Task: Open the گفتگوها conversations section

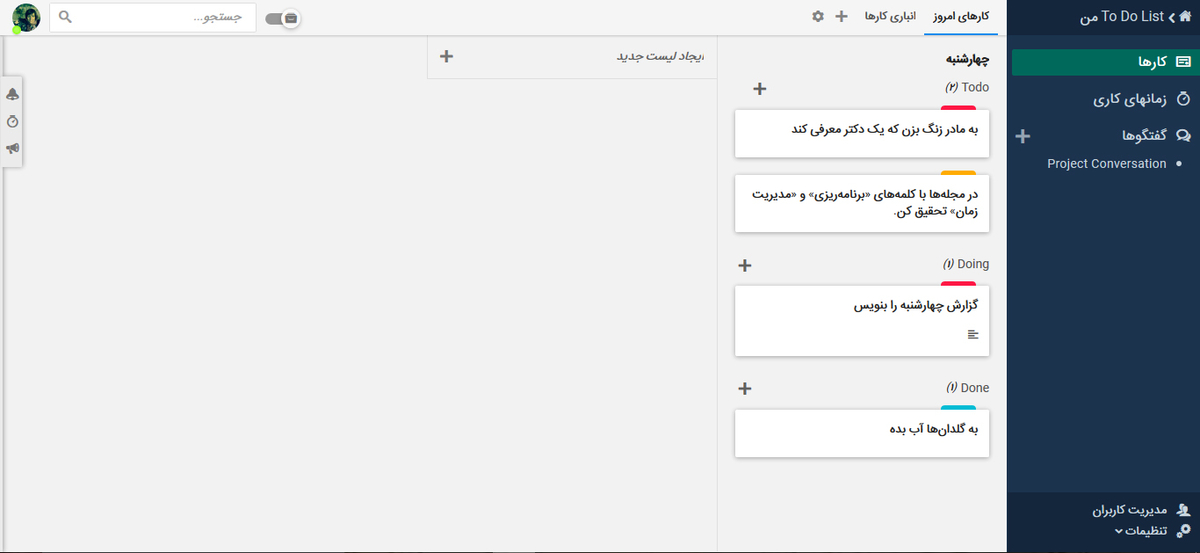Action: pos(1156,135)
